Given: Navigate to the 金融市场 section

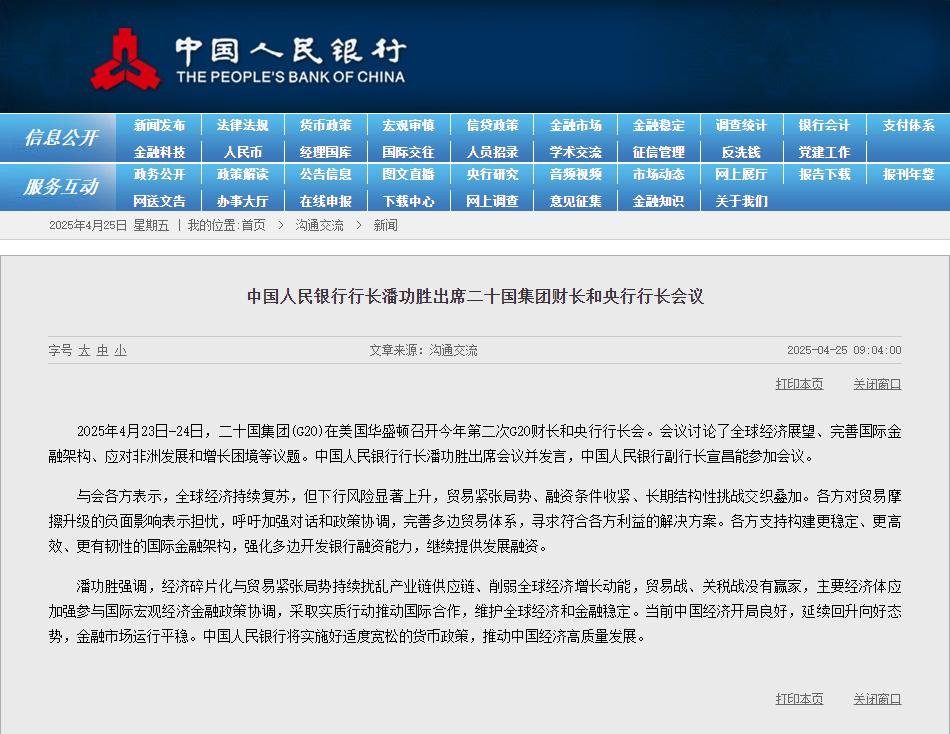Looking at the screenshot, I should (575, 125).
